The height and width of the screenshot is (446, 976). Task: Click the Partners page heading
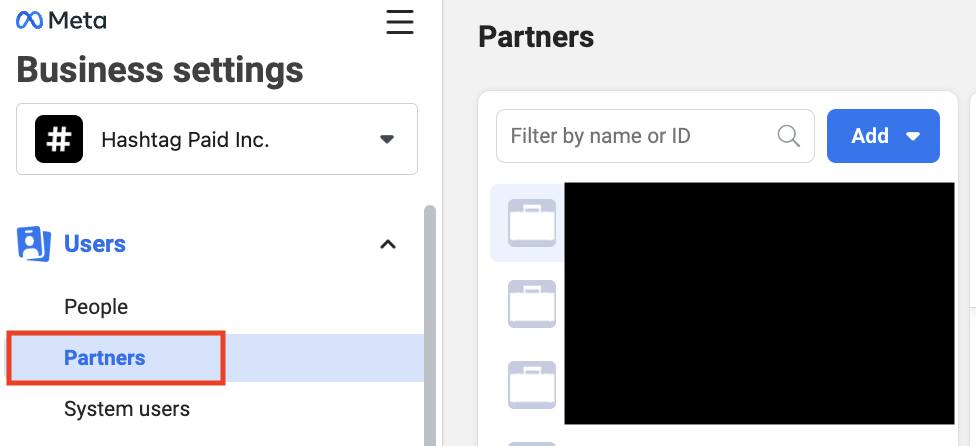tap(536, 37)
